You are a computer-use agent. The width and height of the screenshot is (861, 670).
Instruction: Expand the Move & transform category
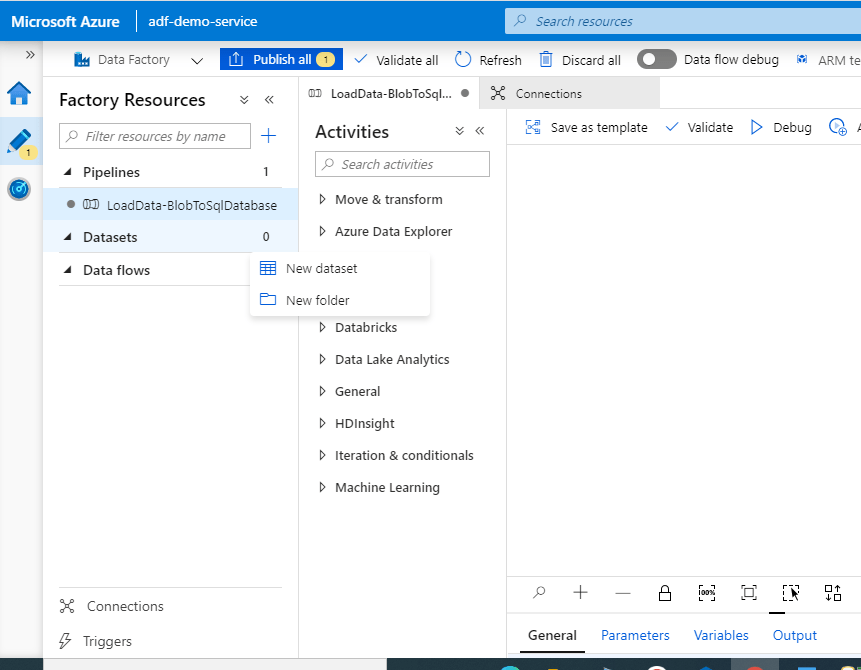tap(322, 199)
